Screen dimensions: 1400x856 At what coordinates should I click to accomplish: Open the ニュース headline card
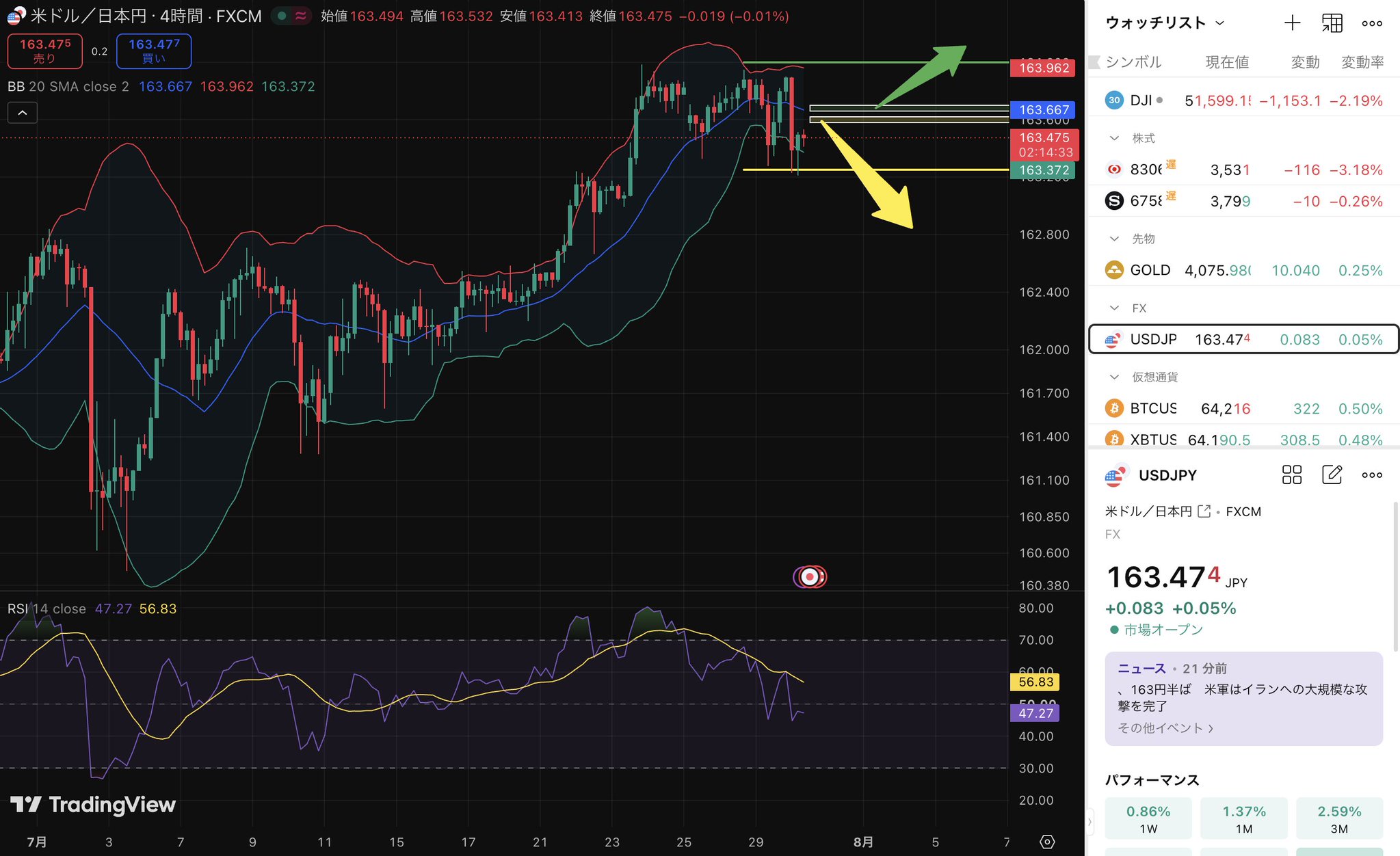pyautogui.click(x=1243, y=699)
